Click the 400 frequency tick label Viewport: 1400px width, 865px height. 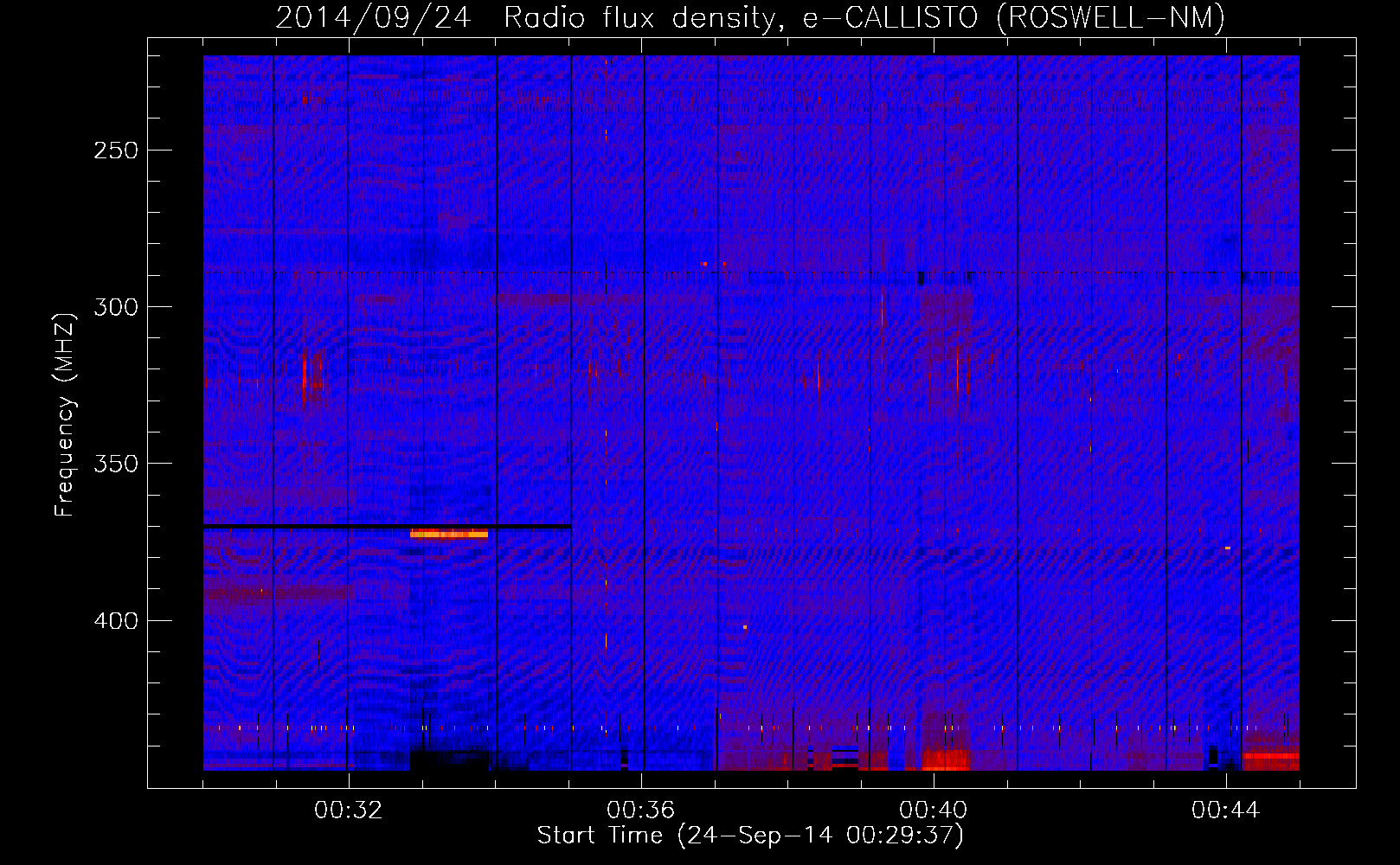pos(116,621)
